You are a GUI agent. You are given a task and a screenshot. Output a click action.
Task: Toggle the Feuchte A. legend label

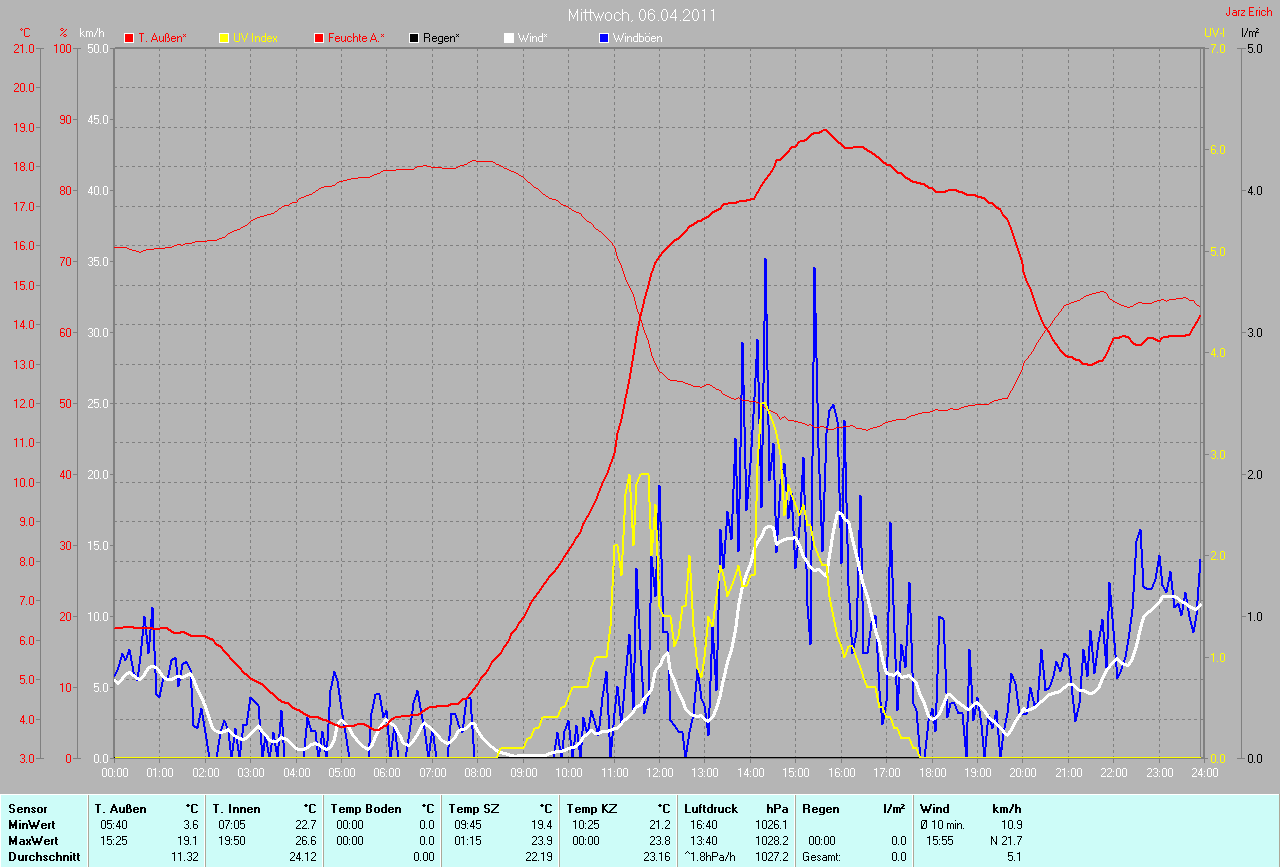[356, 38]
